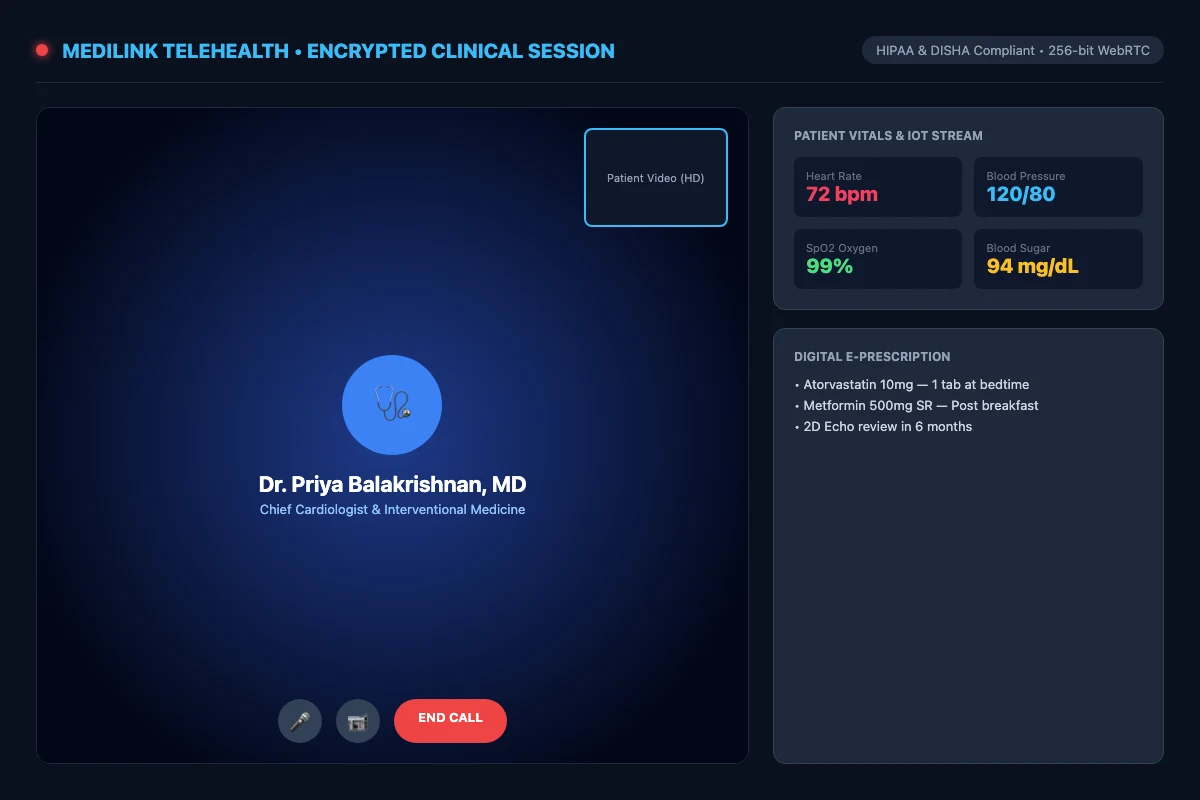Mute the microphone in the call
The width and height of the screenshot is (1200, 800).
click(300, 721)
